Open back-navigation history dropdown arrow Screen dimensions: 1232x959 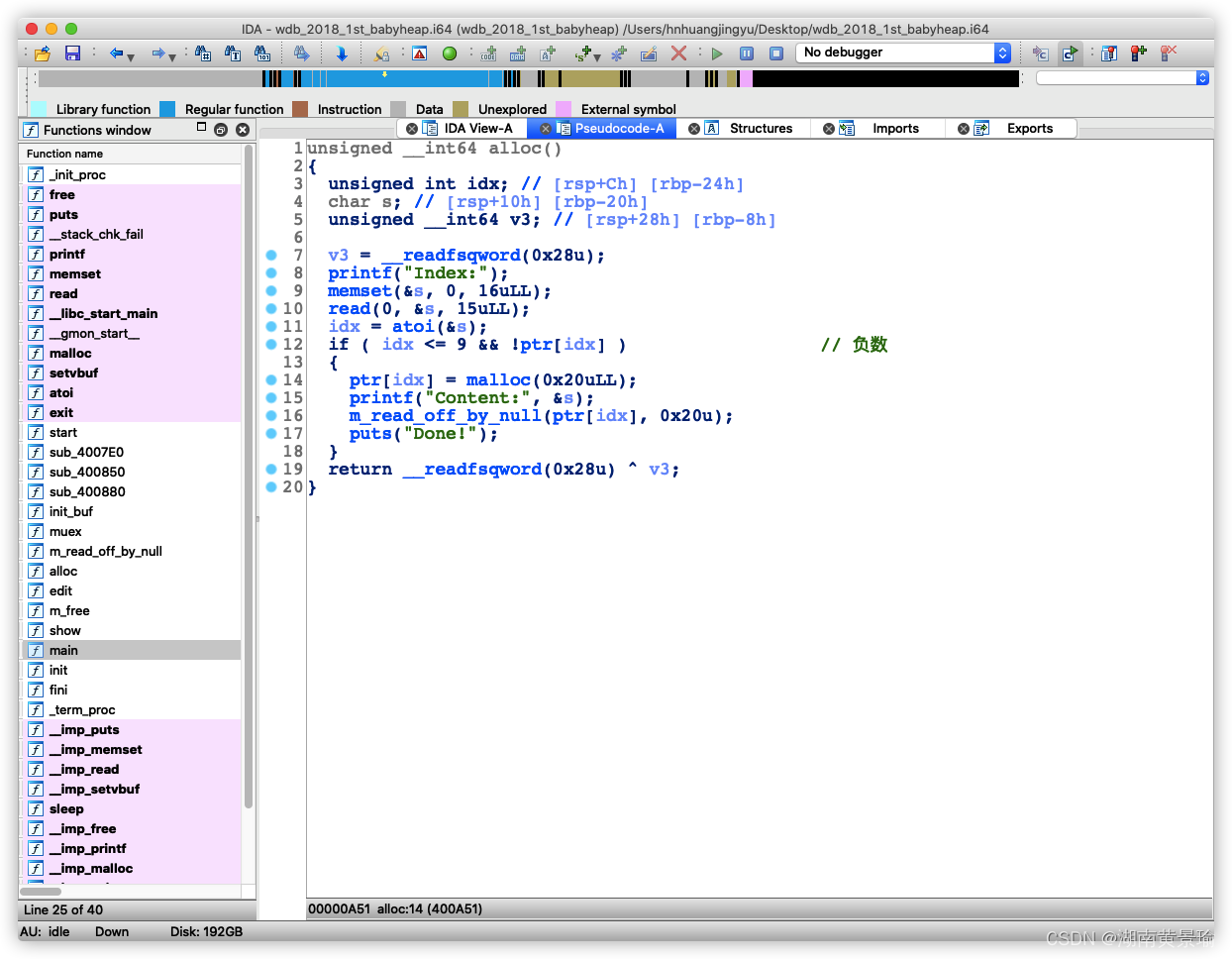tap(131, 56)
